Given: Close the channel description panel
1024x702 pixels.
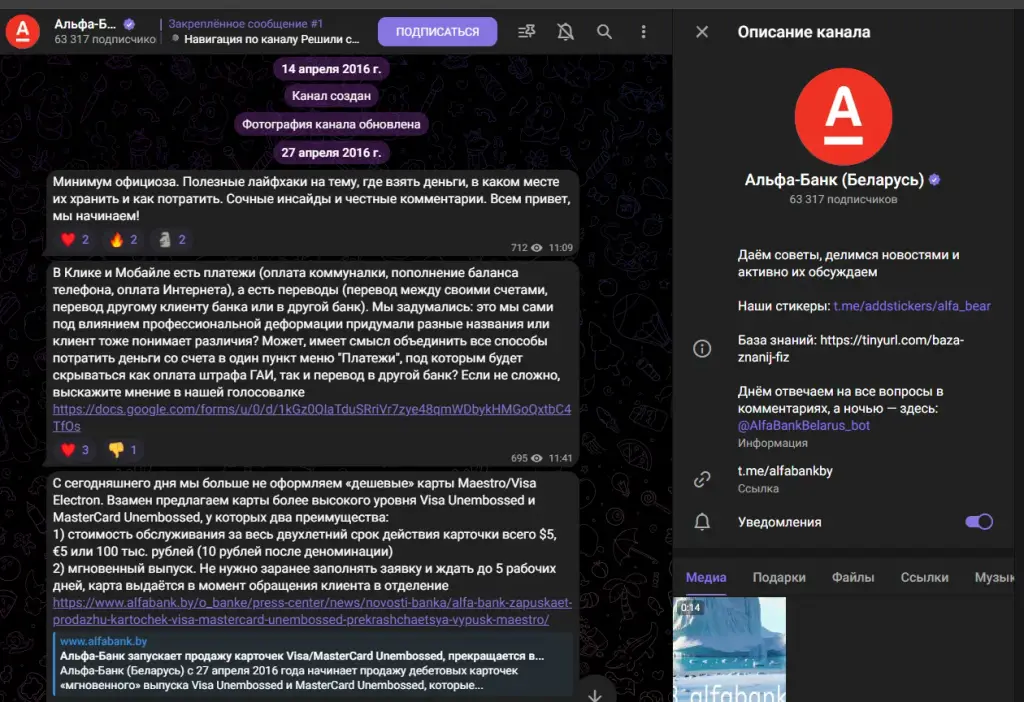Looking at the screenshot, I should 702,32.
